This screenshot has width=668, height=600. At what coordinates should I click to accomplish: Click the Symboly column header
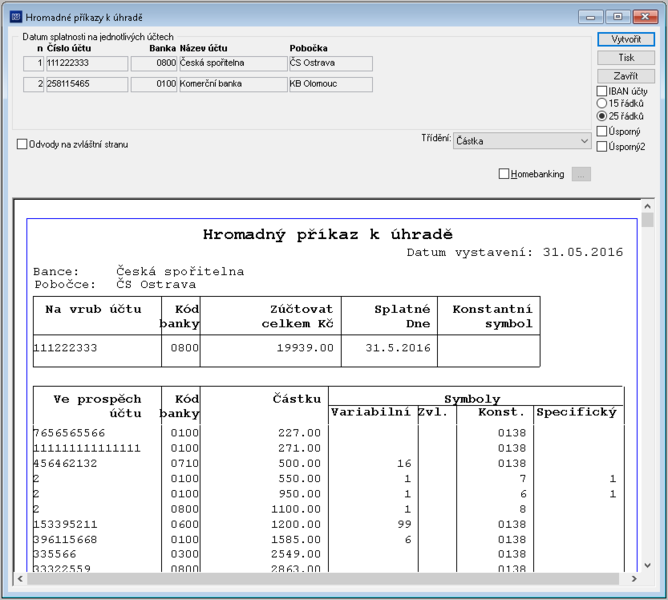tap(472, 399)
